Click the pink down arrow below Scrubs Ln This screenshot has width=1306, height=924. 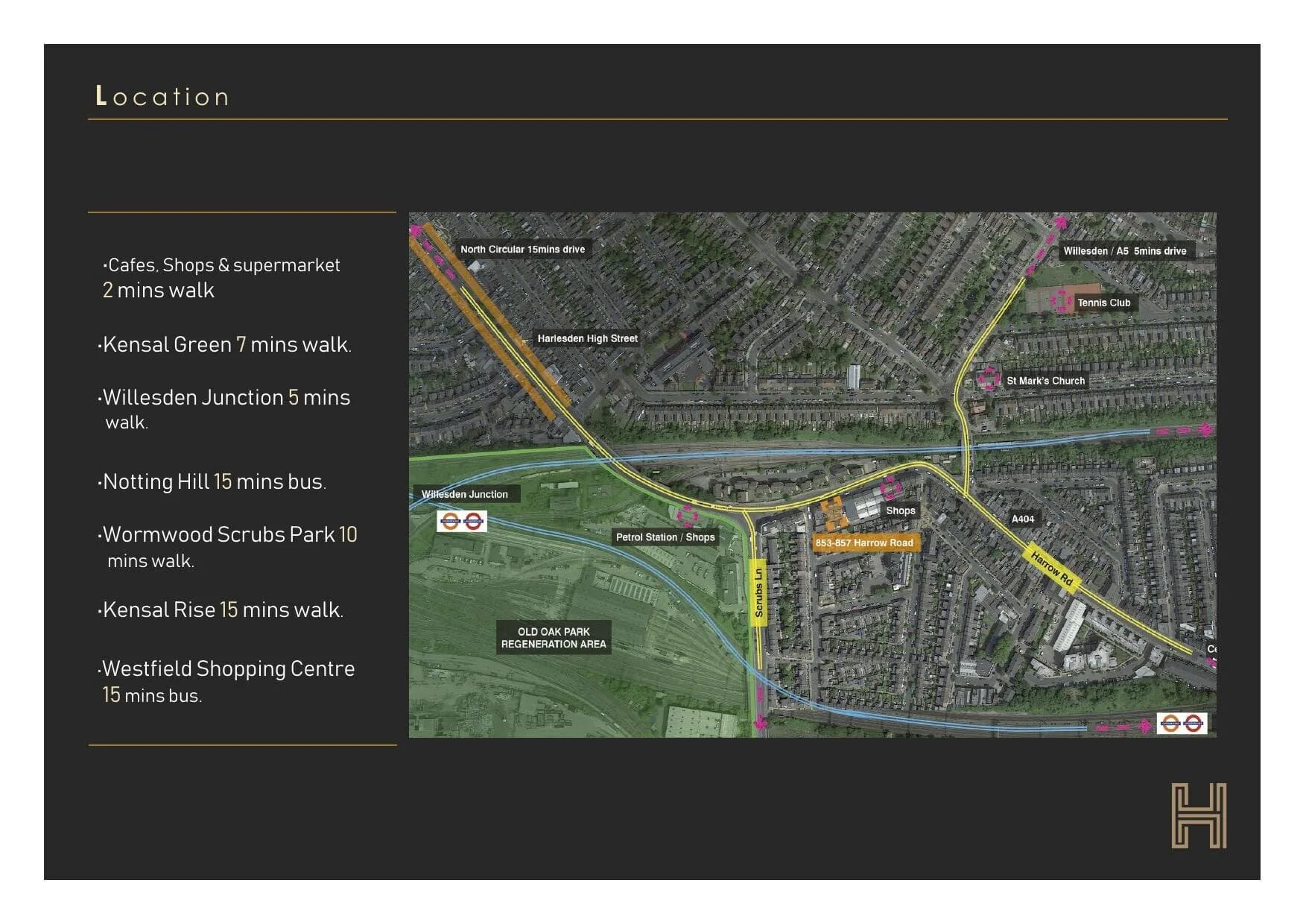click(x=761, y=721)
